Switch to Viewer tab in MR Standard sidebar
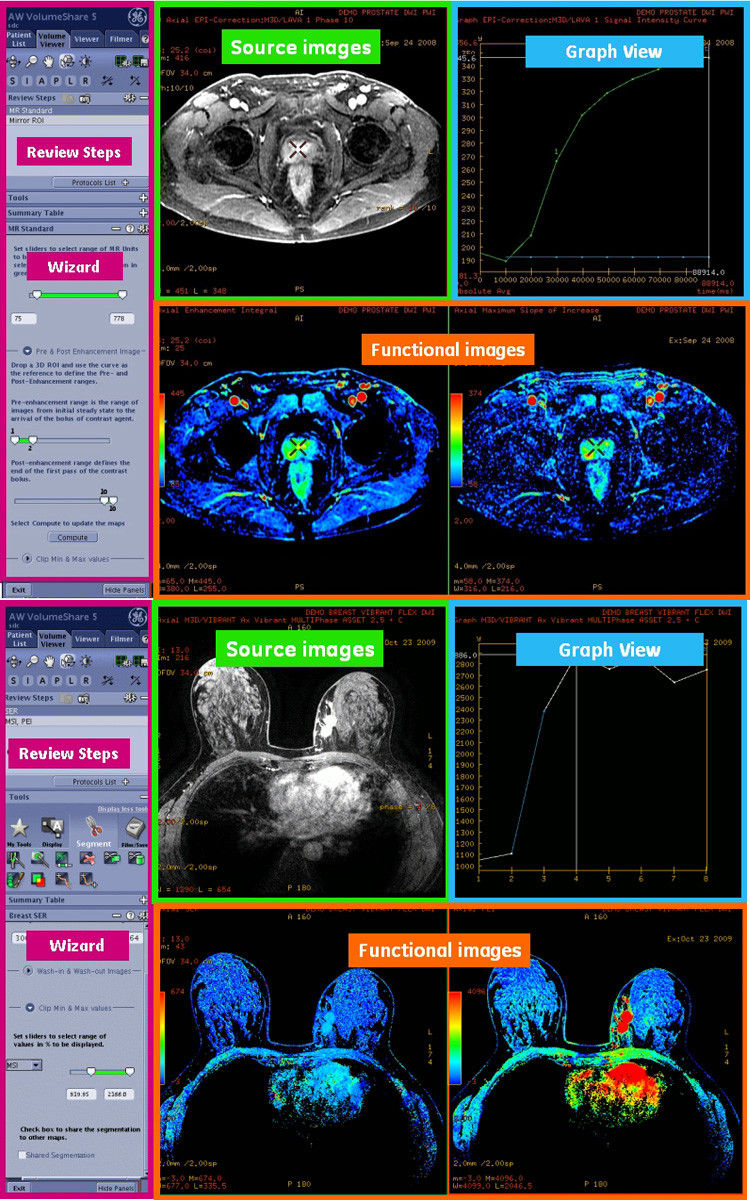Viewport: 750px width, 1200px height. coord(86,39)
